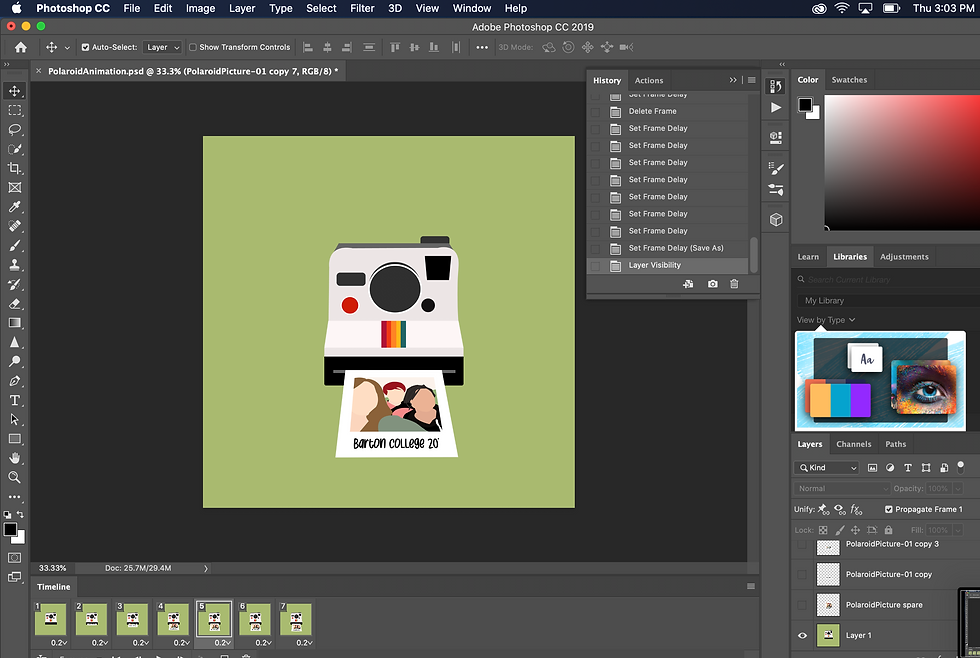Screen dimensions: 980x658
Task: Select the Eyedropper tool
Action: click(x=14, y=207)
